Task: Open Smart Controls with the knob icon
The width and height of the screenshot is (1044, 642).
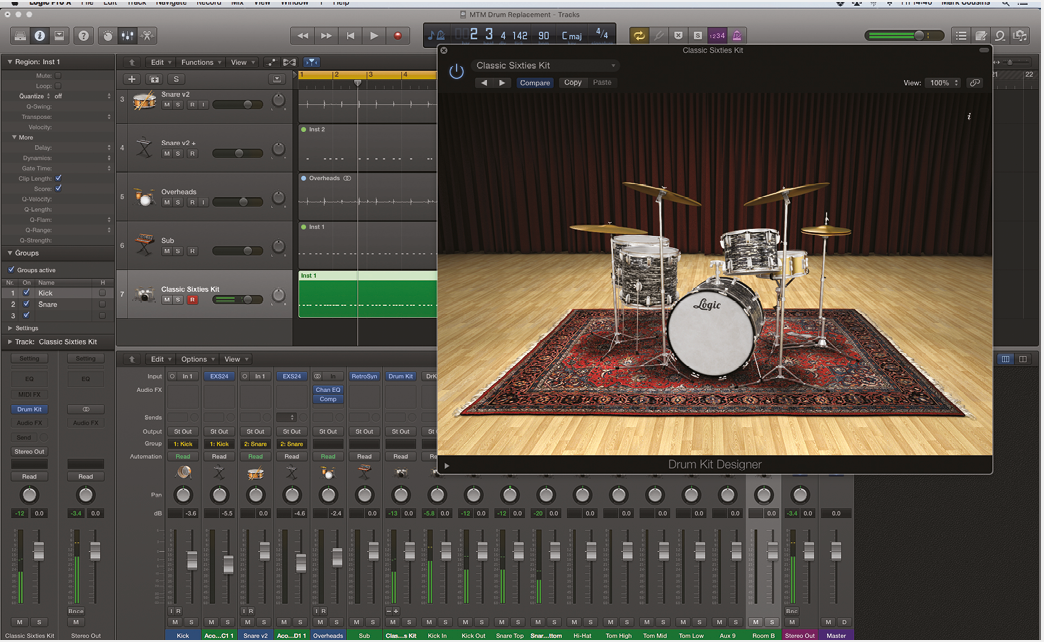Action: [x=108, y=36]
